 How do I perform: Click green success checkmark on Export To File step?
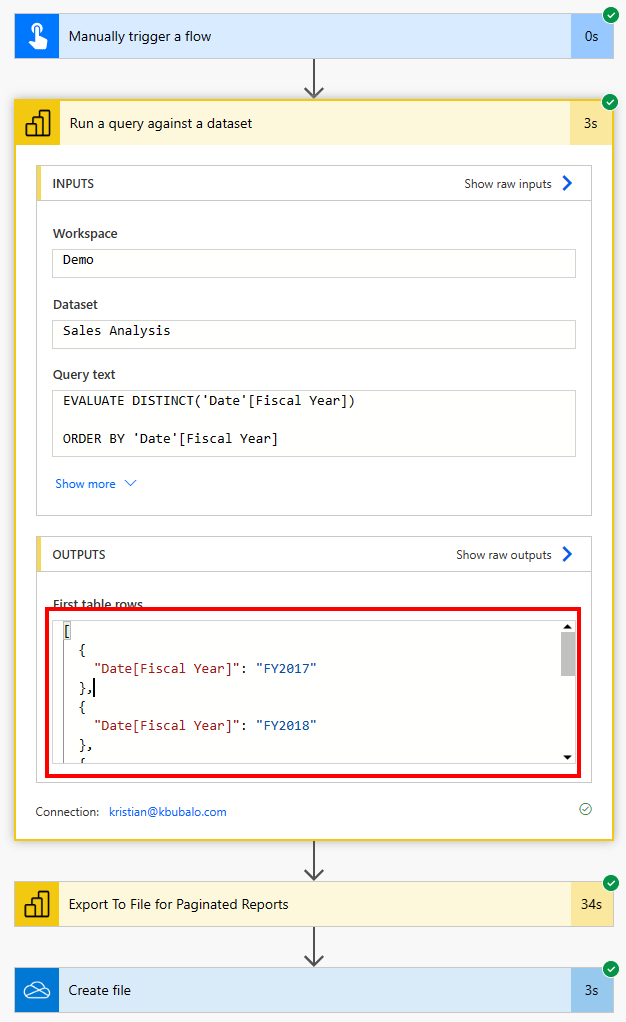point(610,882)
